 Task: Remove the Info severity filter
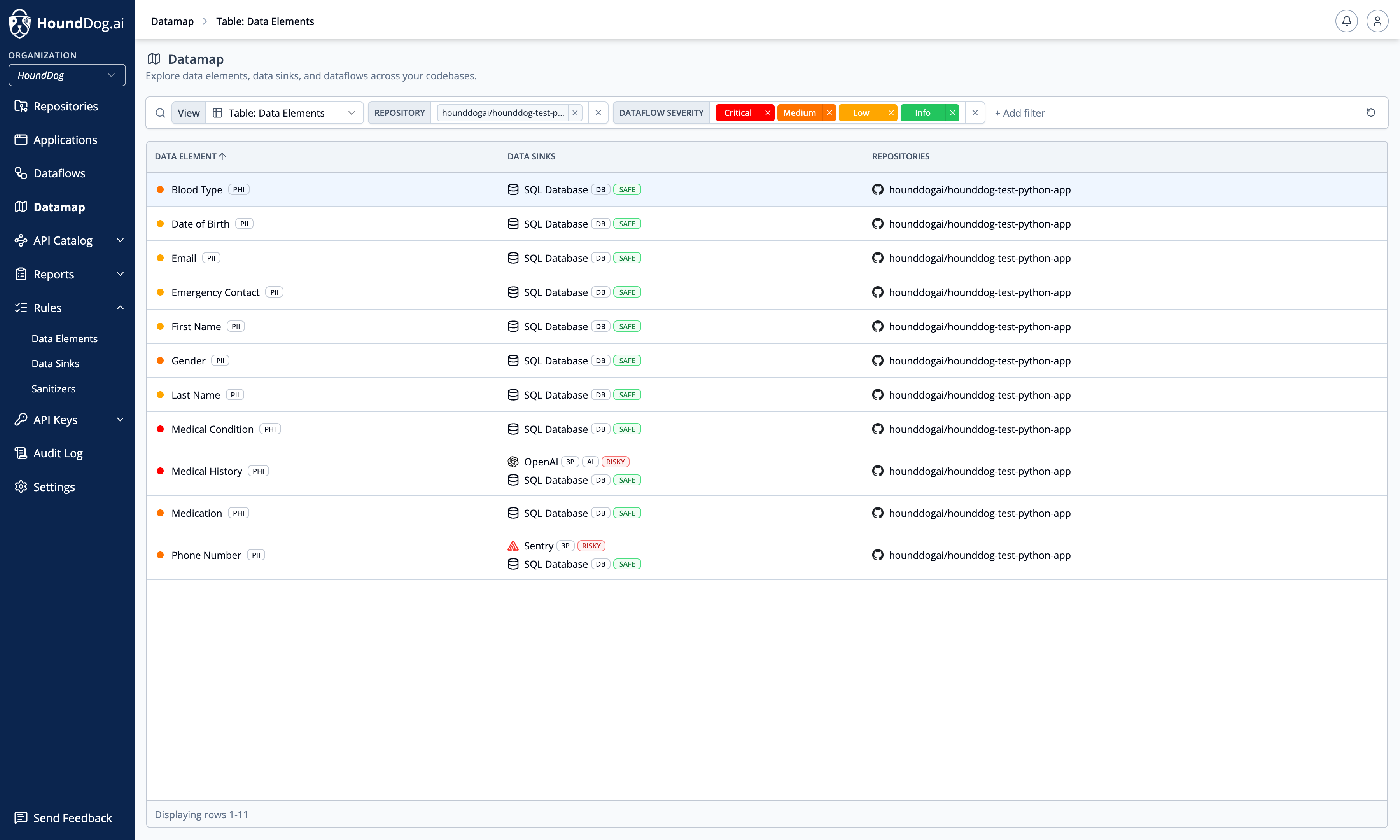(952, 113)
